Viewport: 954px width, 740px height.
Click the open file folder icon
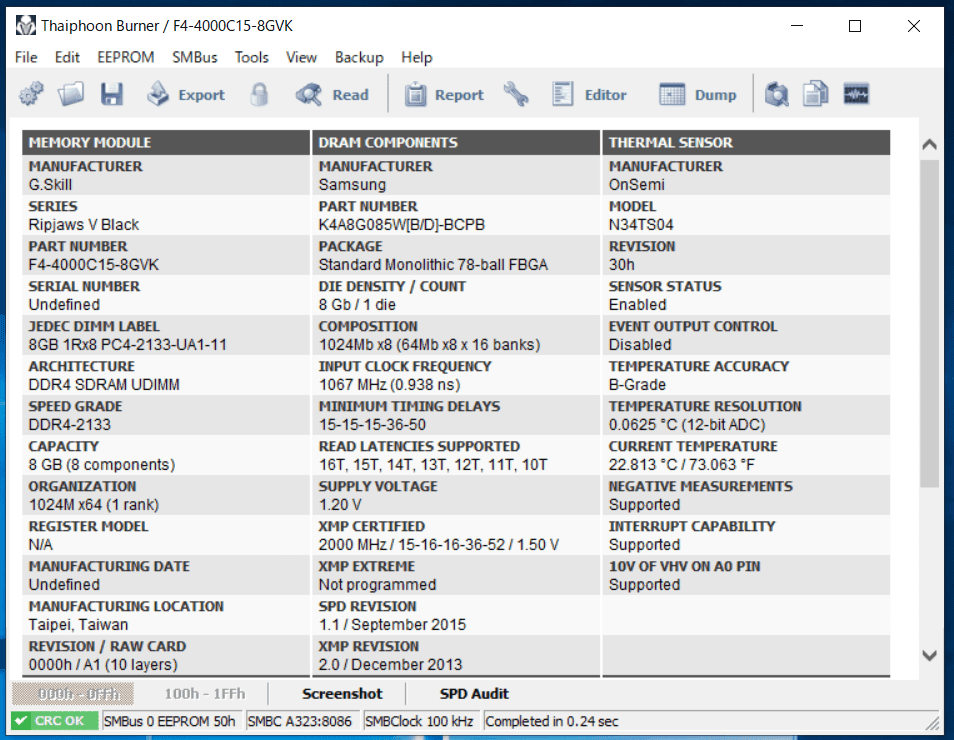point(71,94)
